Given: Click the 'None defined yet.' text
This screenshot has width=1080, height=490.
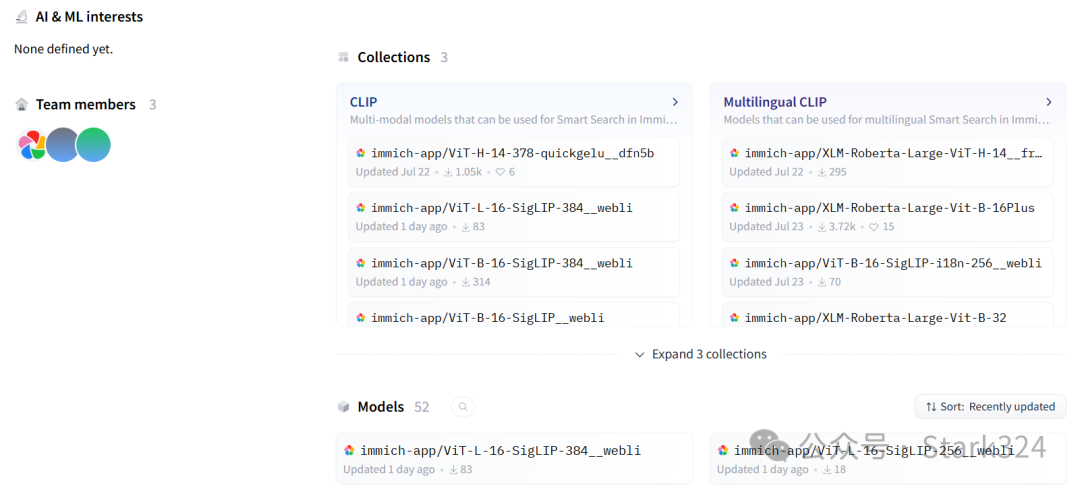Looking at the screenshot, I should 63,49.
